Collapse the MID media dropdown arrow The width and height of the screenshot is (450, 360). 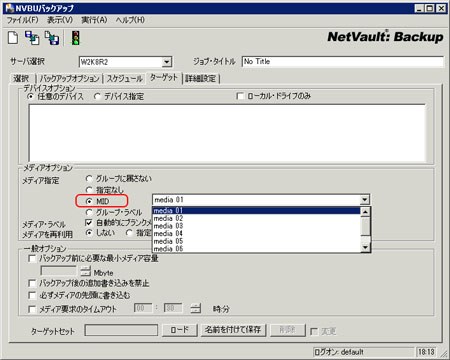[365, 200]
